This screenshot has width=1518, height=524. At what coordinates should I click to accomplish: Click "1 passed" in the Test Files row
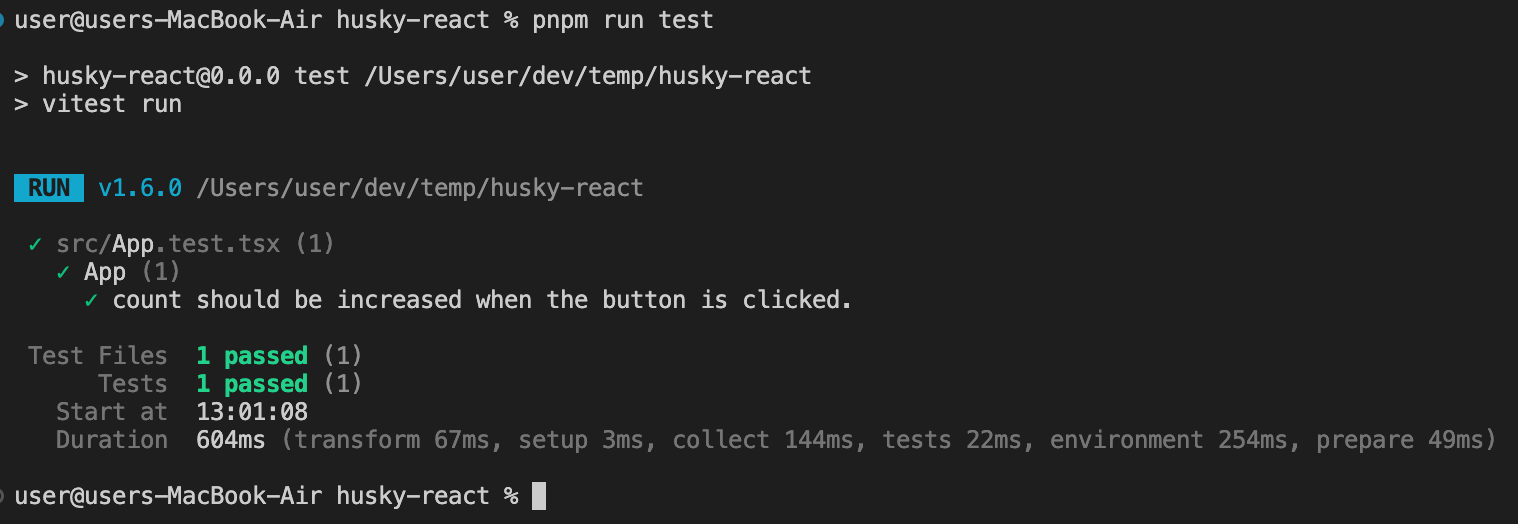(252, 356)
